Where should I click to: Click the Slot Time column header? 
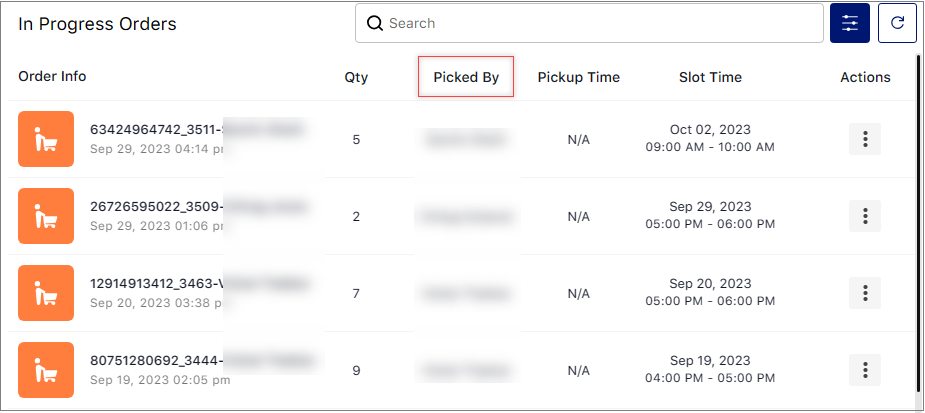coord(710,77)
